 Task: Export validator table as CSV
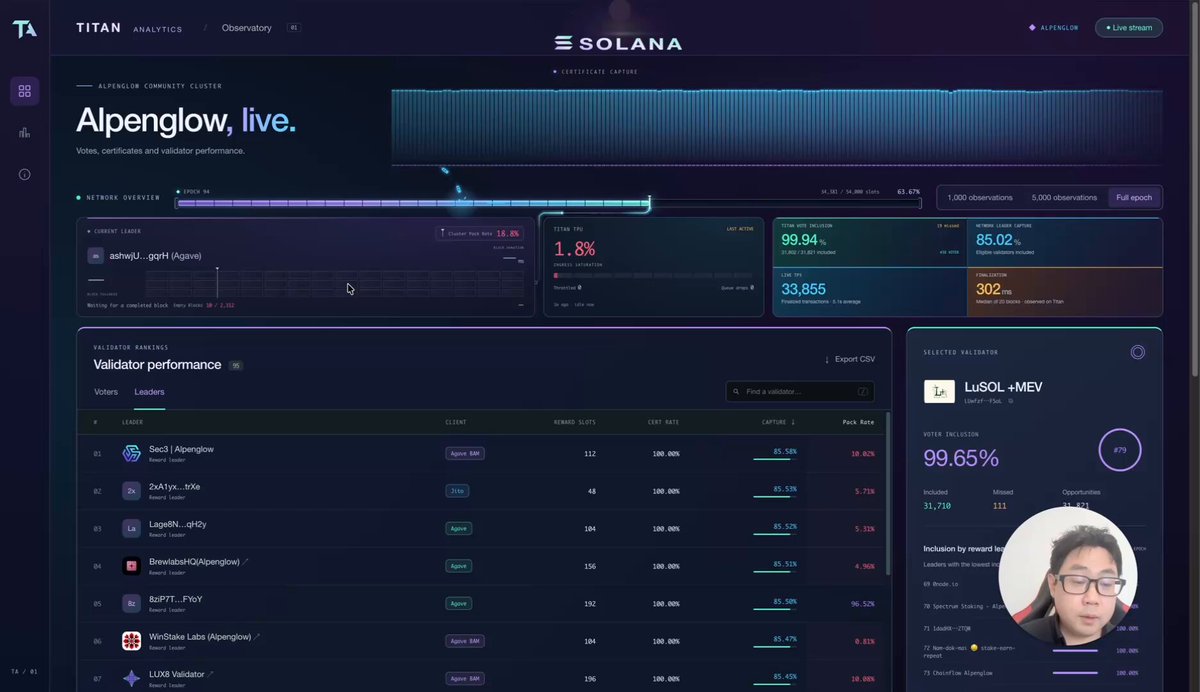pyautogui.click(x=850, y=359)
